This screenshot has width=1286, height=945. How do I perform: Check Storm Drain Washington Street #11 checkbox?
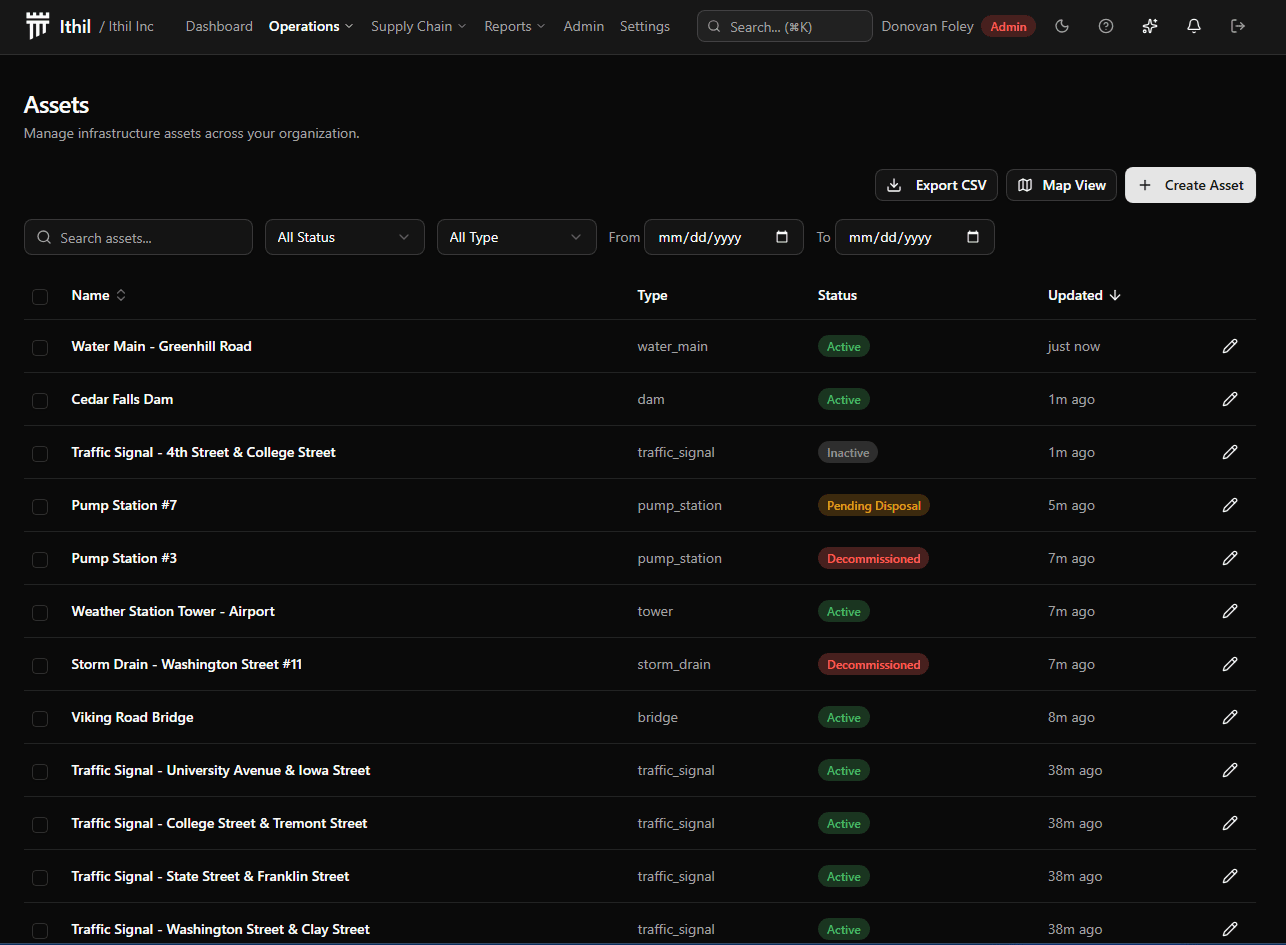coord(40,665)
